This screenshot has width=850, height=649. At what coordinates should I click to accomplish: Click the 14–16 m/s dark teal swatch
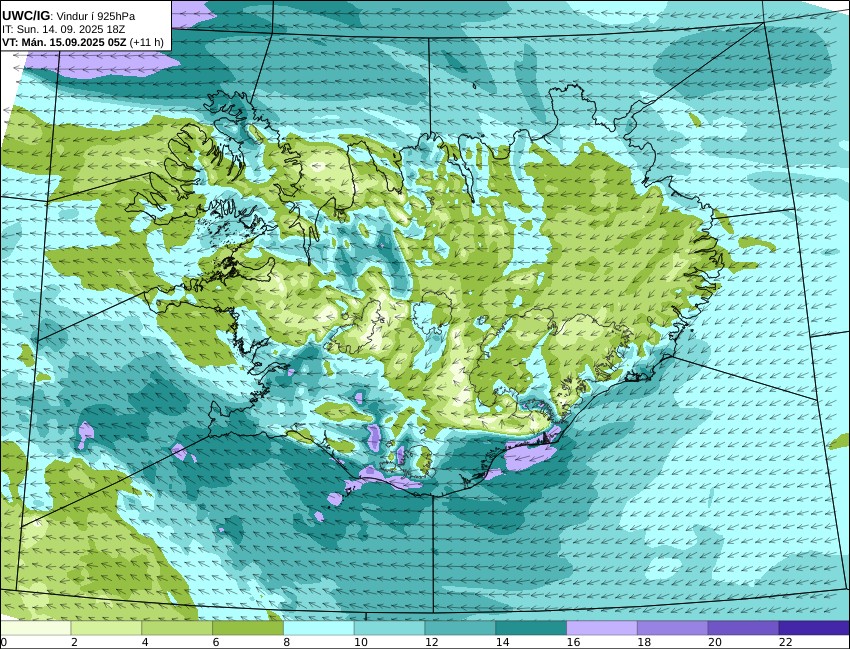pos(531,628)
